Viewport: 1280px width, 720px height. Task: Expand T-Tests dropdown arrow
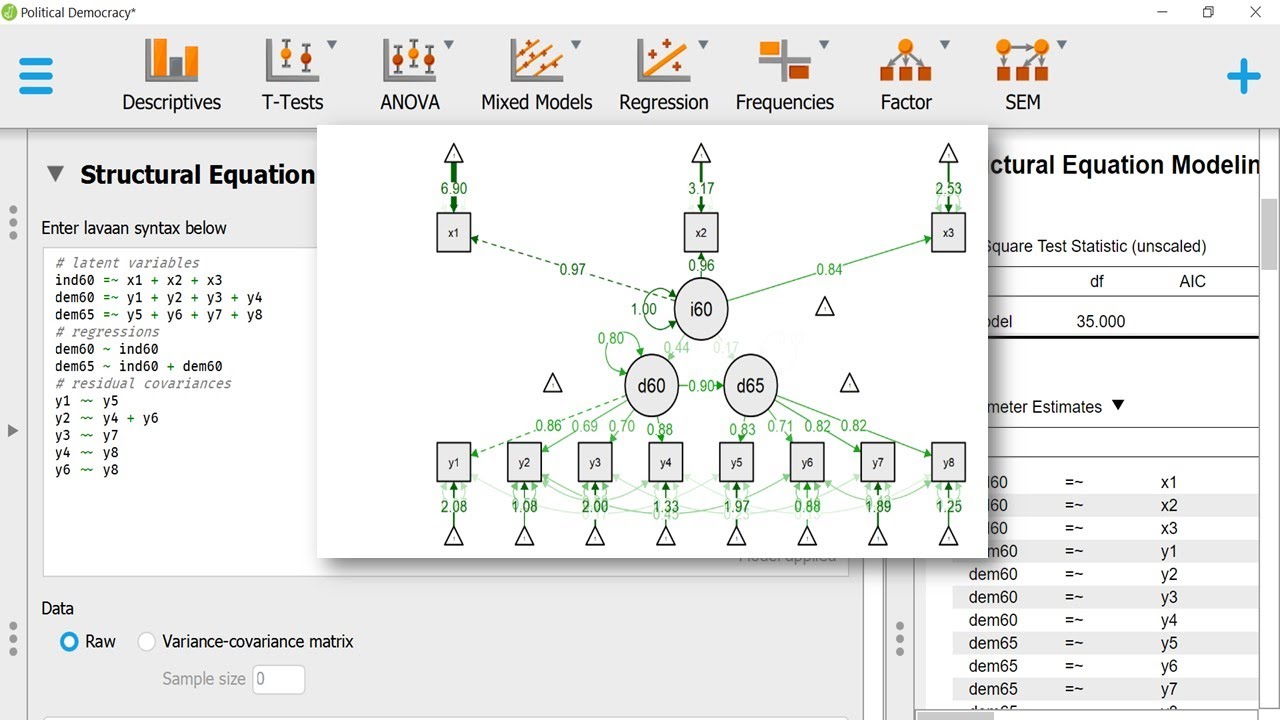coord(332,45)
